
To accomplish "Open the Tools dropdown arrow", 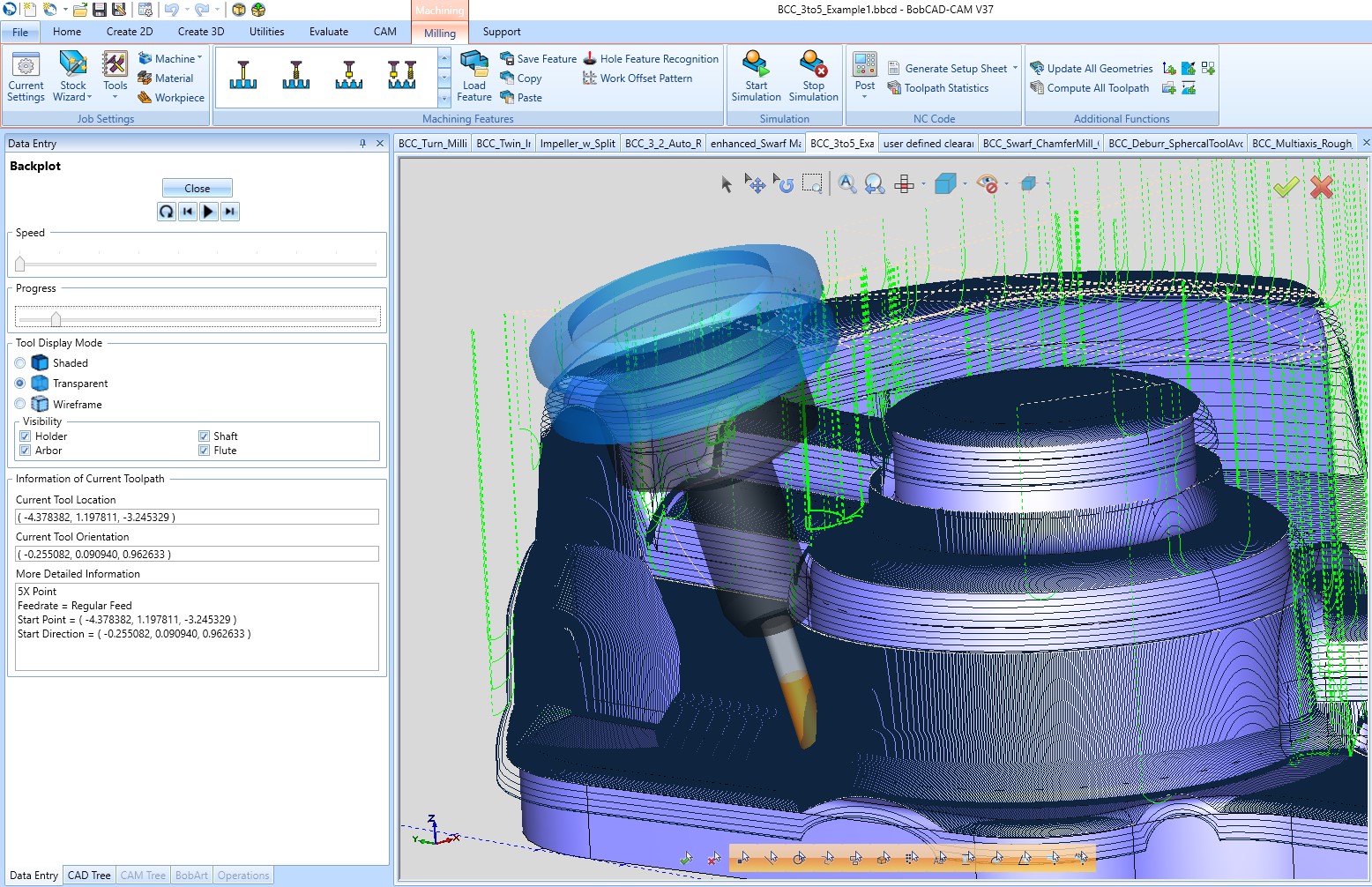I will (x=116, y=97).
